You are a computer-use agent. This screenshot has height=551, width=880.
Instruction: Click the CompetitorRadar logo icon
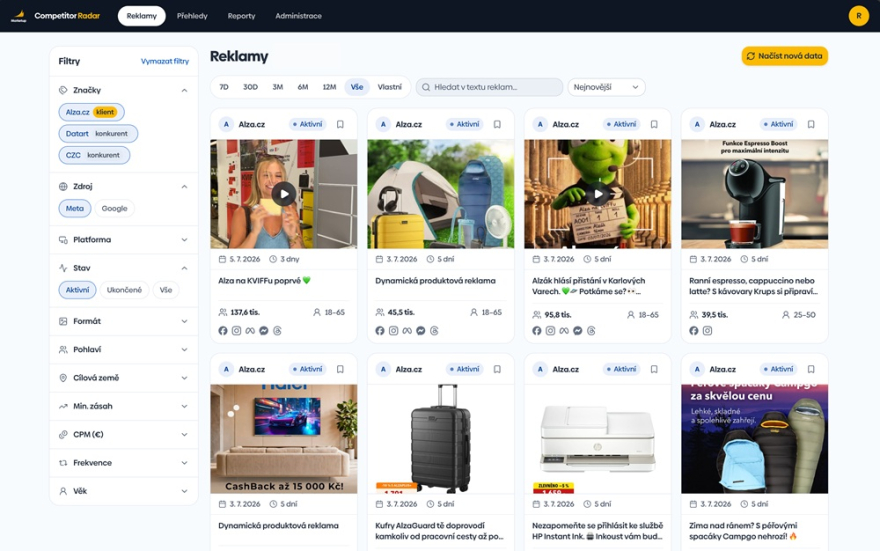point(19,16)
